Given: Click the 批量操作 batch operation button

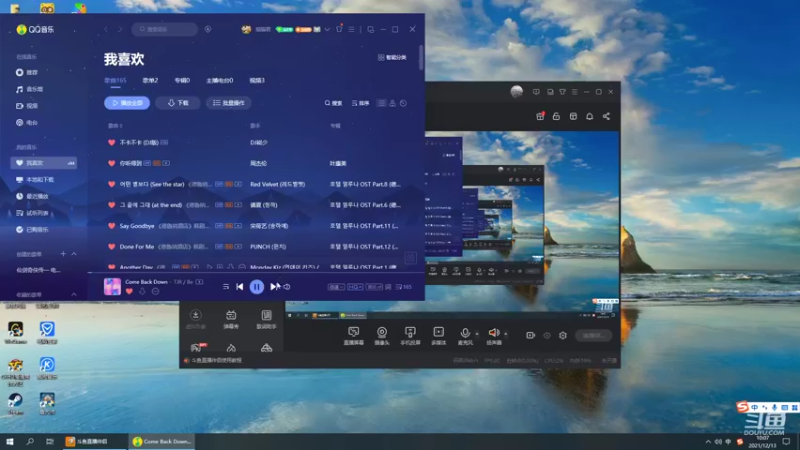Looking at the screenshot, I should tap(229, 103).
